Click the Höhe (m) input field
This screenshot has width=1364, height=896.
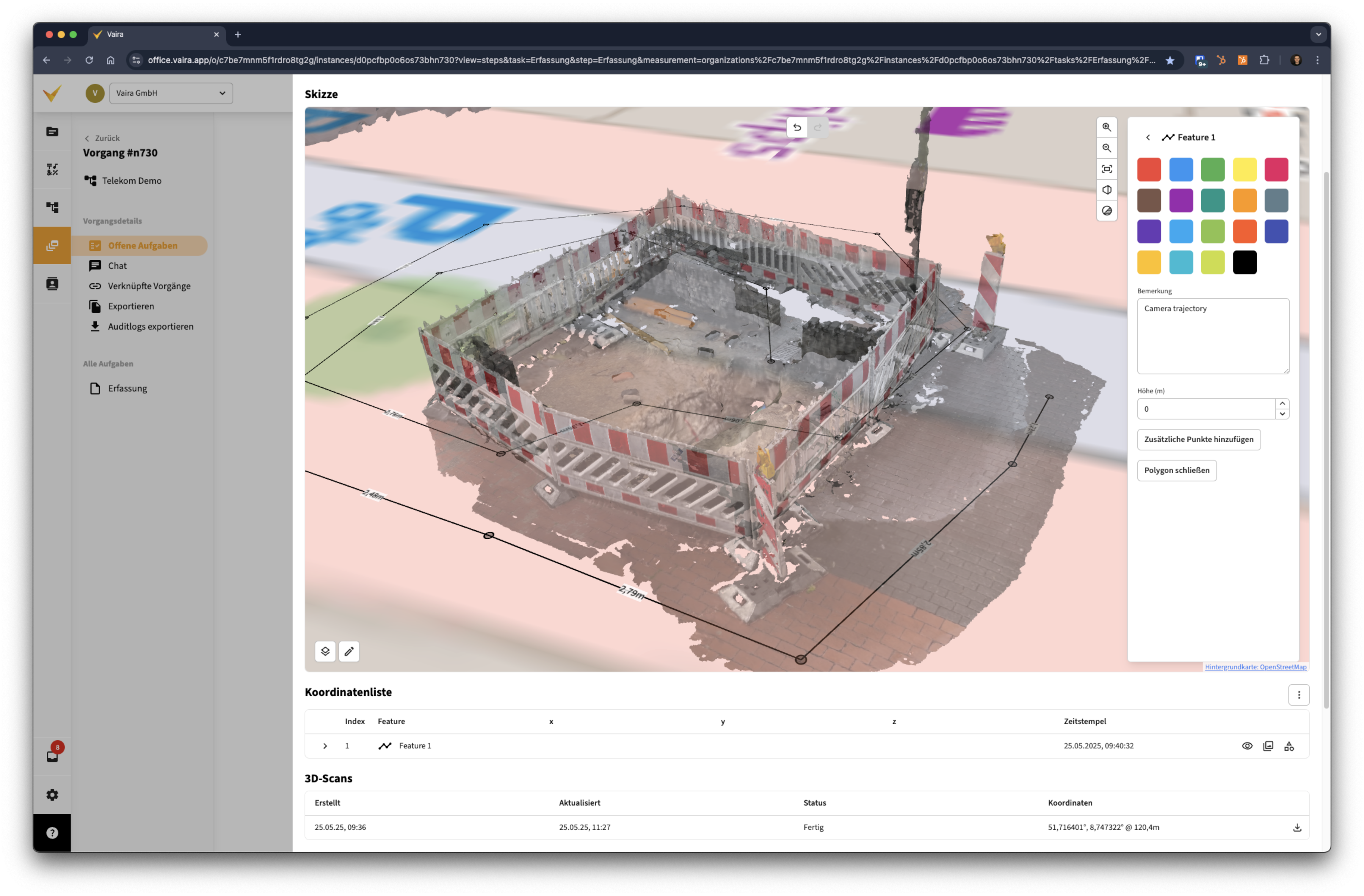tap(1206, 409)
